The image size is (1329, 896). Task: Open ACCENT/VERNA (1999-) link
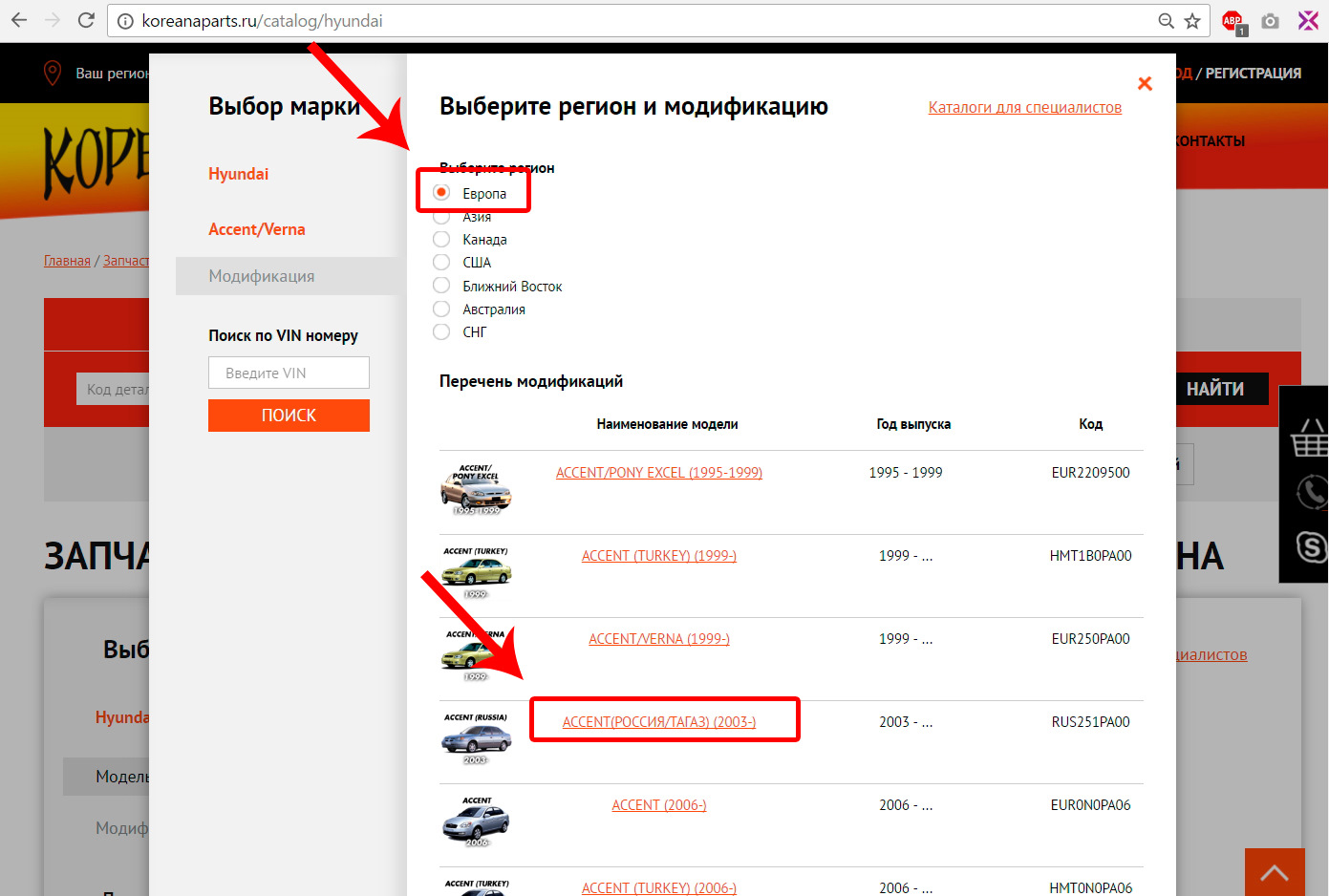point(659,638)
